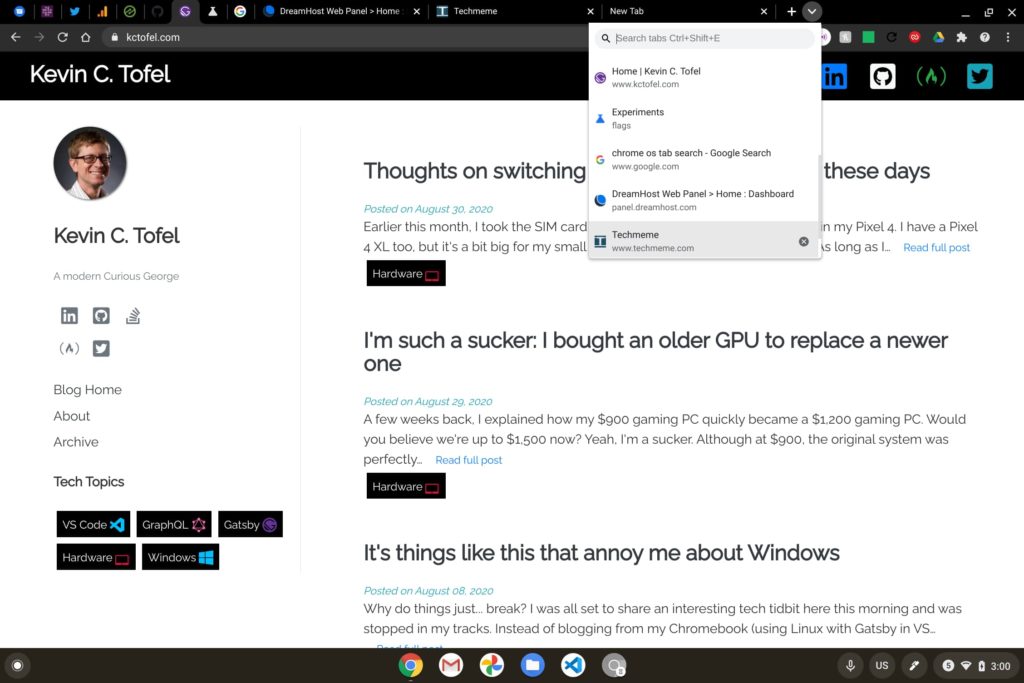Open freeCodeCamp icon in site header
The width and height of the screenshot is (1024, 683).
pyautogui.click(x=931, y=76)
